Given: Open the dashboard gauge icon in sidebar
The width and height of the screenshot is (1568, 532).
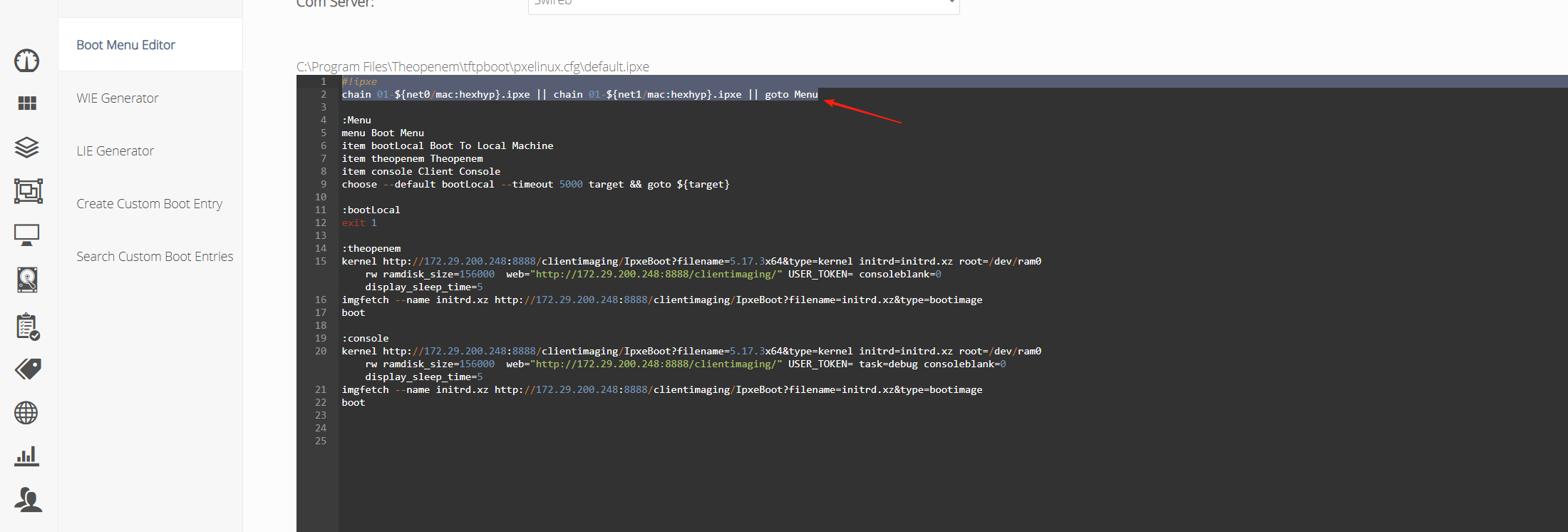Looking at the screenshot, I should coord(27,61).
